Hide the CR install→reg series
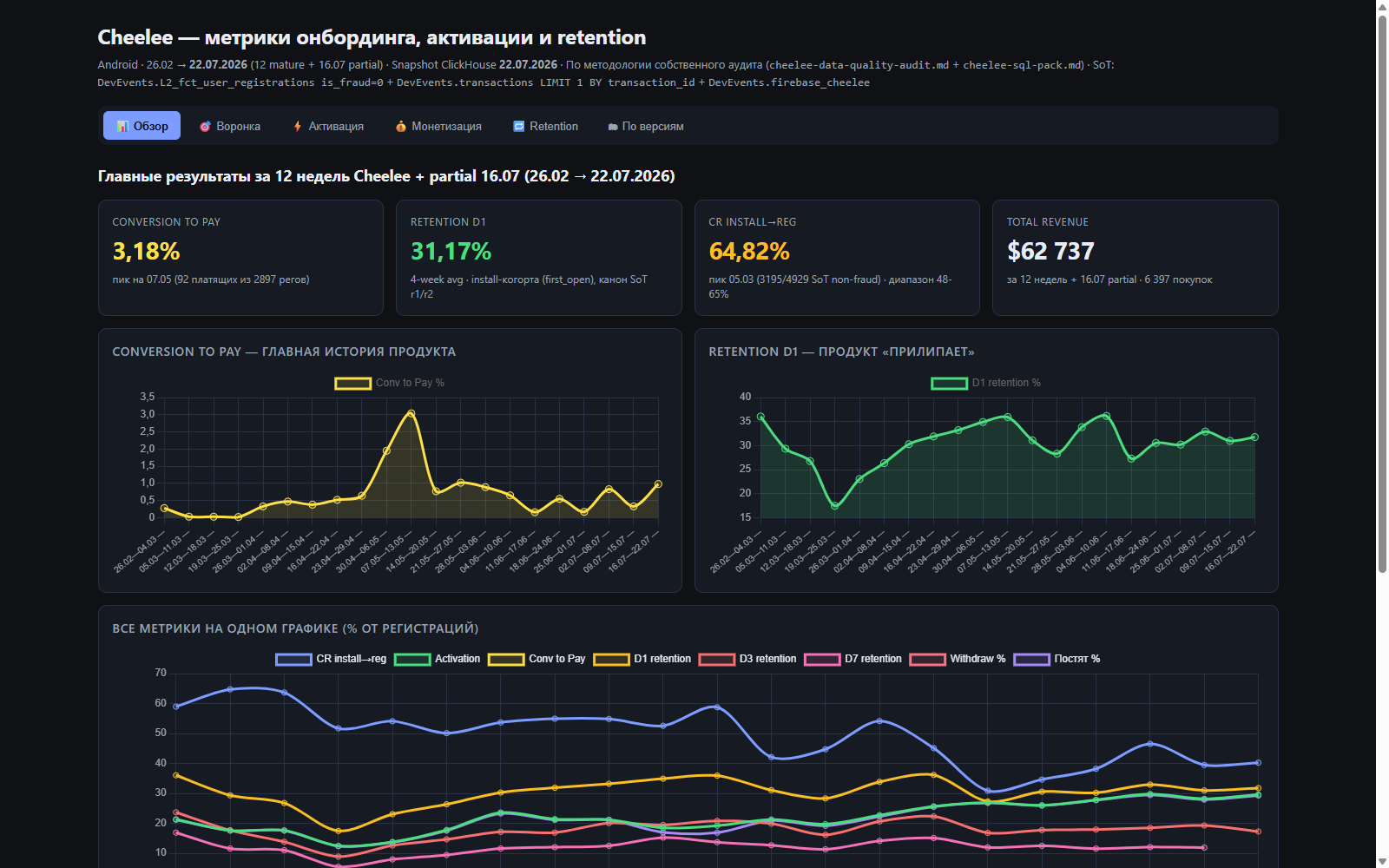 [x=331, y=659]
